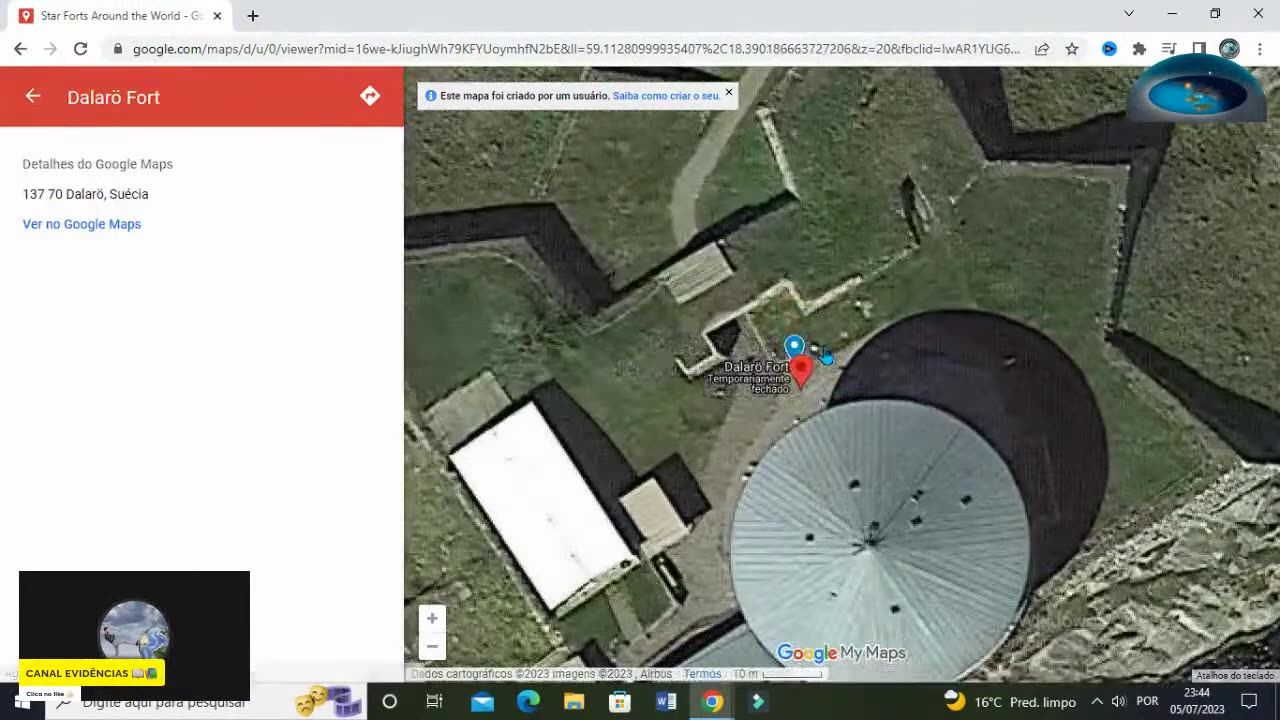1280x720 pixels.
Task: Open Ver no Google Maps link
Action: click(82, 224)
